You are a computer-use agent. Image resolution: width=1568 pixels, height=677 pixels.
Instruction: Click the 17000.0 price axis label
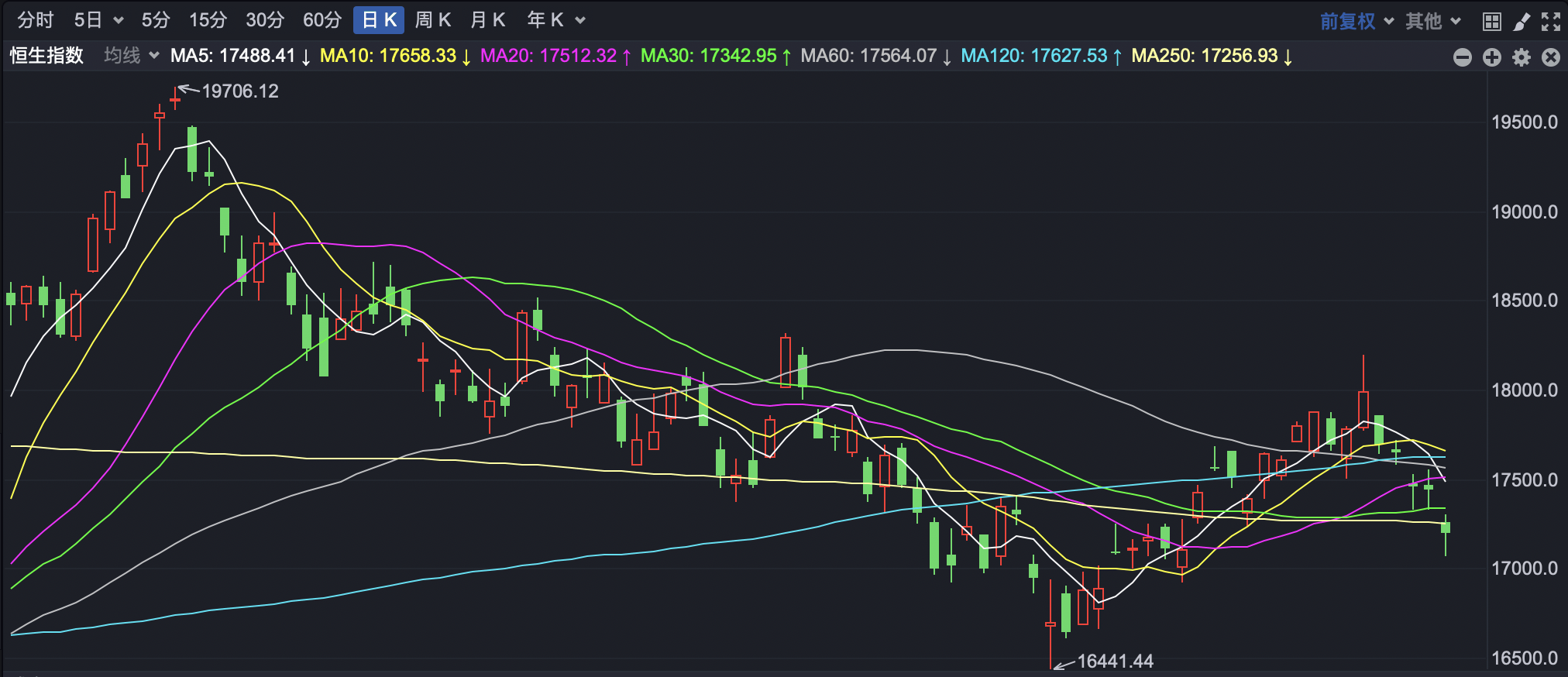pos(1525,569)
